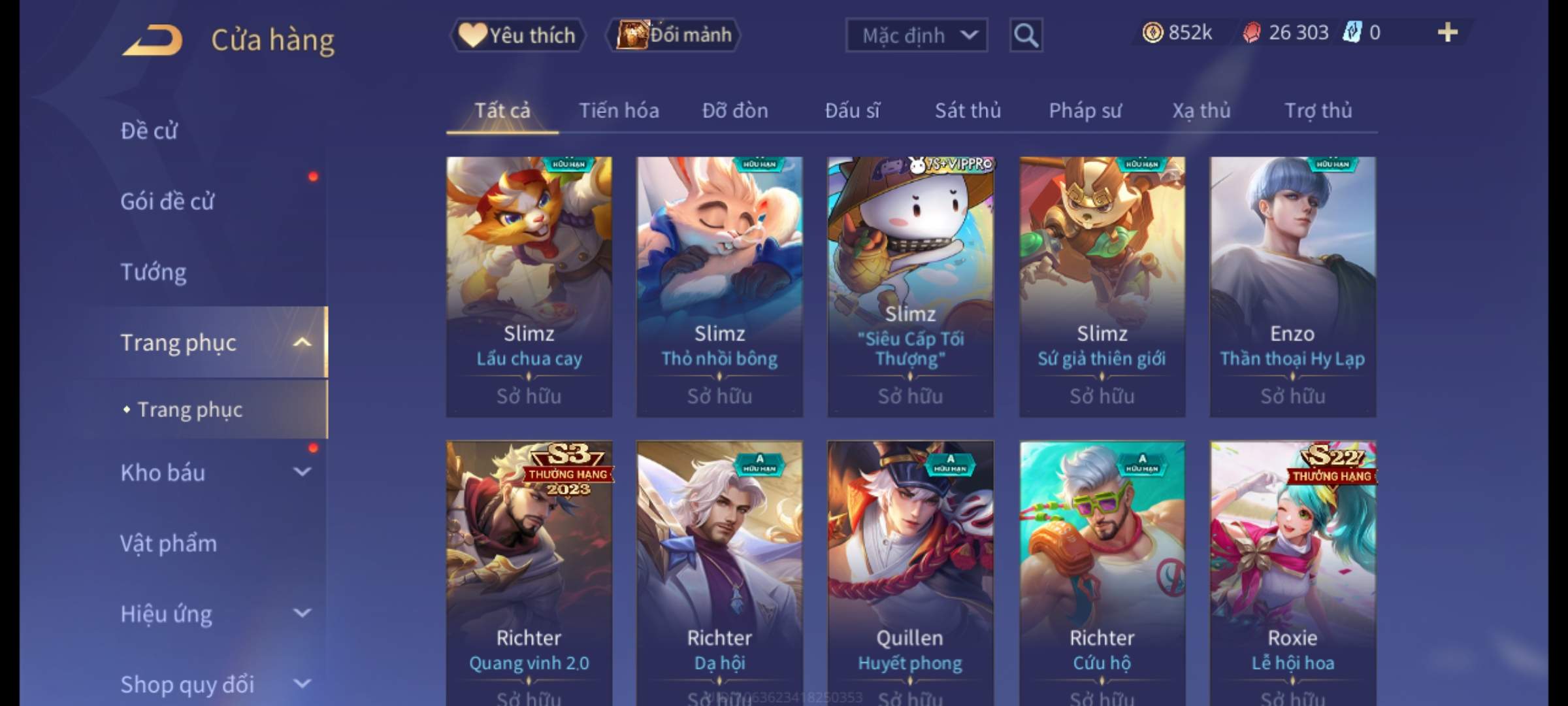
Task: Open Tướng in the sidebar
Action: 154,272
